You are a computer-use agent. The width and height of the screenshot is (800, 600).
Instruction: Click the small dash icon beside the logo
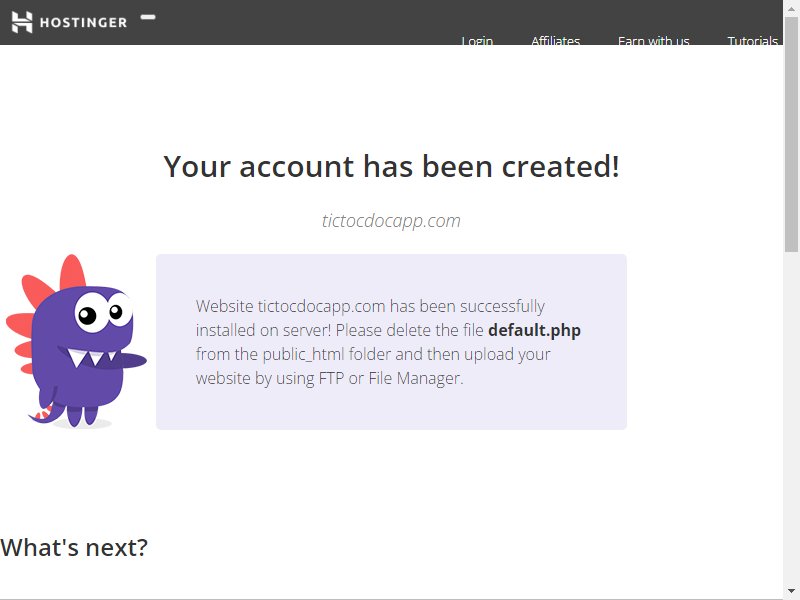(148, 17)
